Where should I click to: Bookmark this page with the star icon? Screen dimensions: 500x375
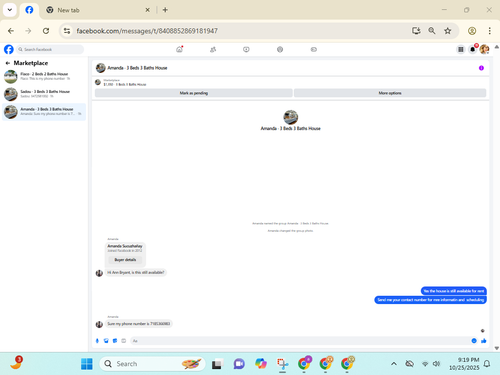click(x=448, y=31)
